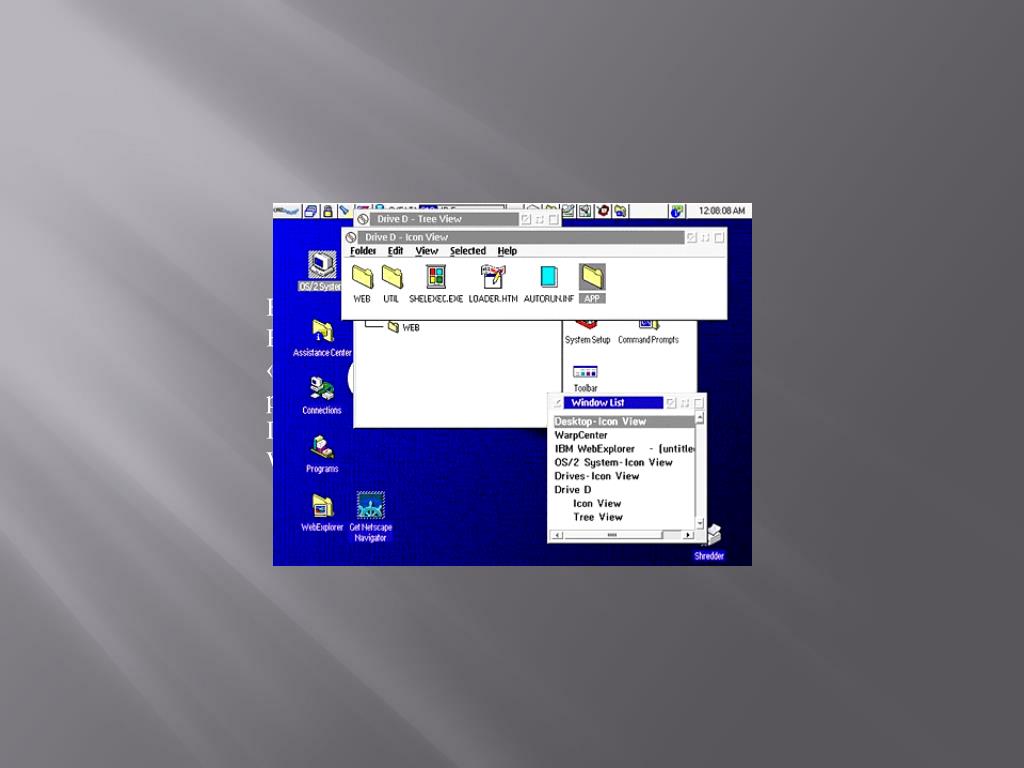Click Window List scroll up arrow
Image resolution: width=1024 pixels, height=768 pixels.
(x=700, y=417)
